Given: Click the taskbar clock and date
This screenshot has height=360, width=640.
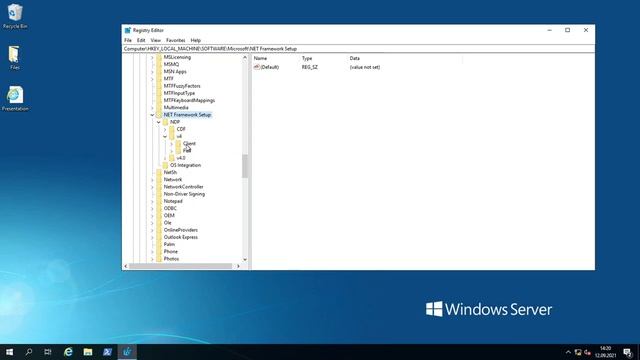Looking at the screenshot, I should (605, 352).
